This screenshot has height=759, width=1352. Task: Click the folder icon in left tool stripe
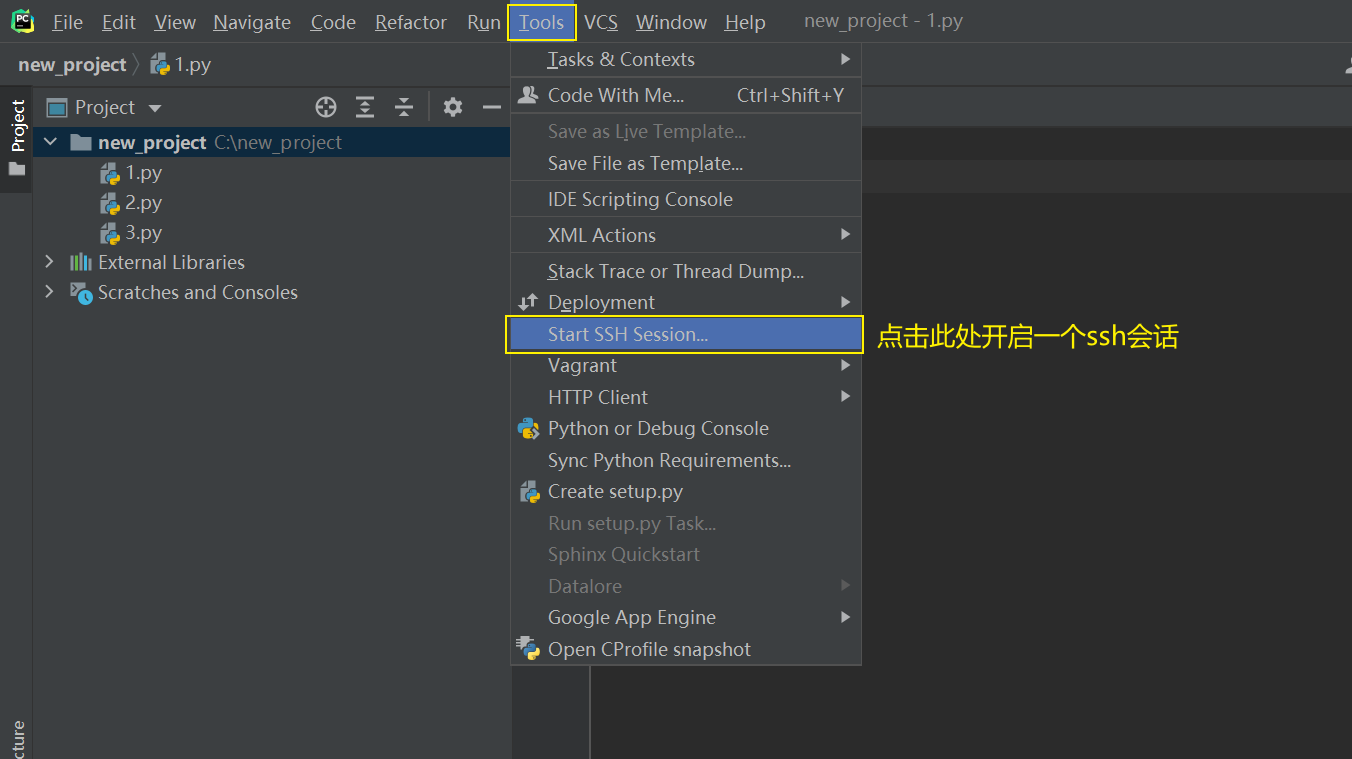17,169
